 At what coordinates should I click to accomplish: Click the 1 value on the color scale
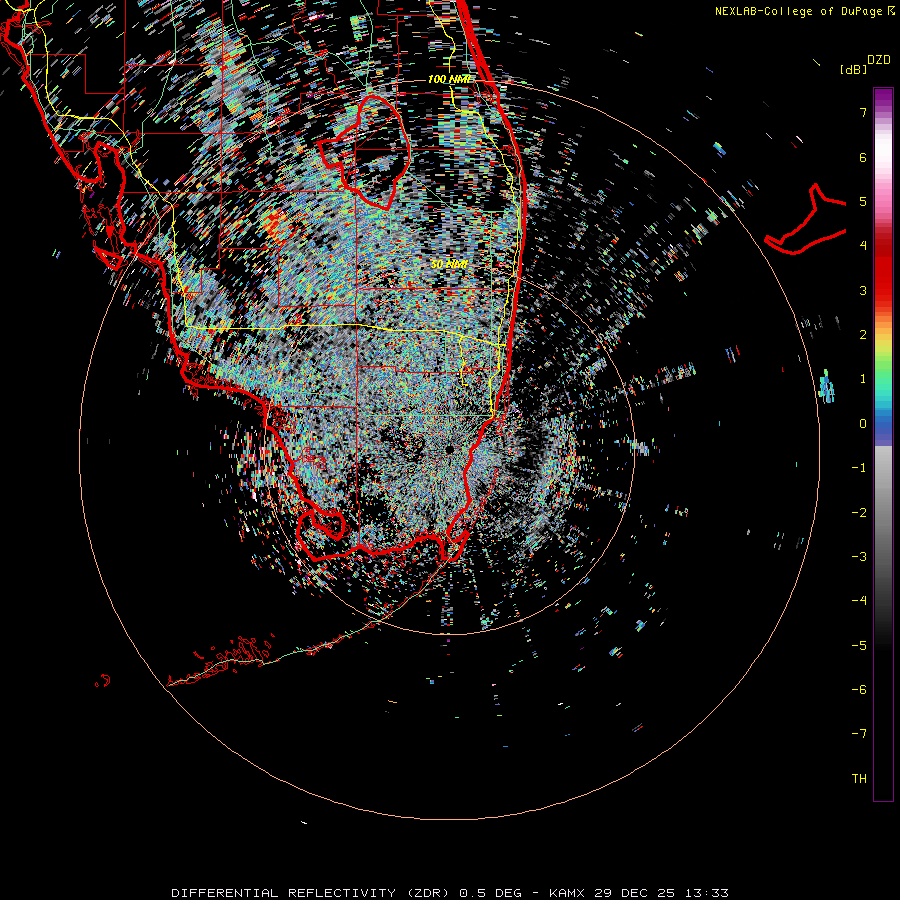(863, 379)
